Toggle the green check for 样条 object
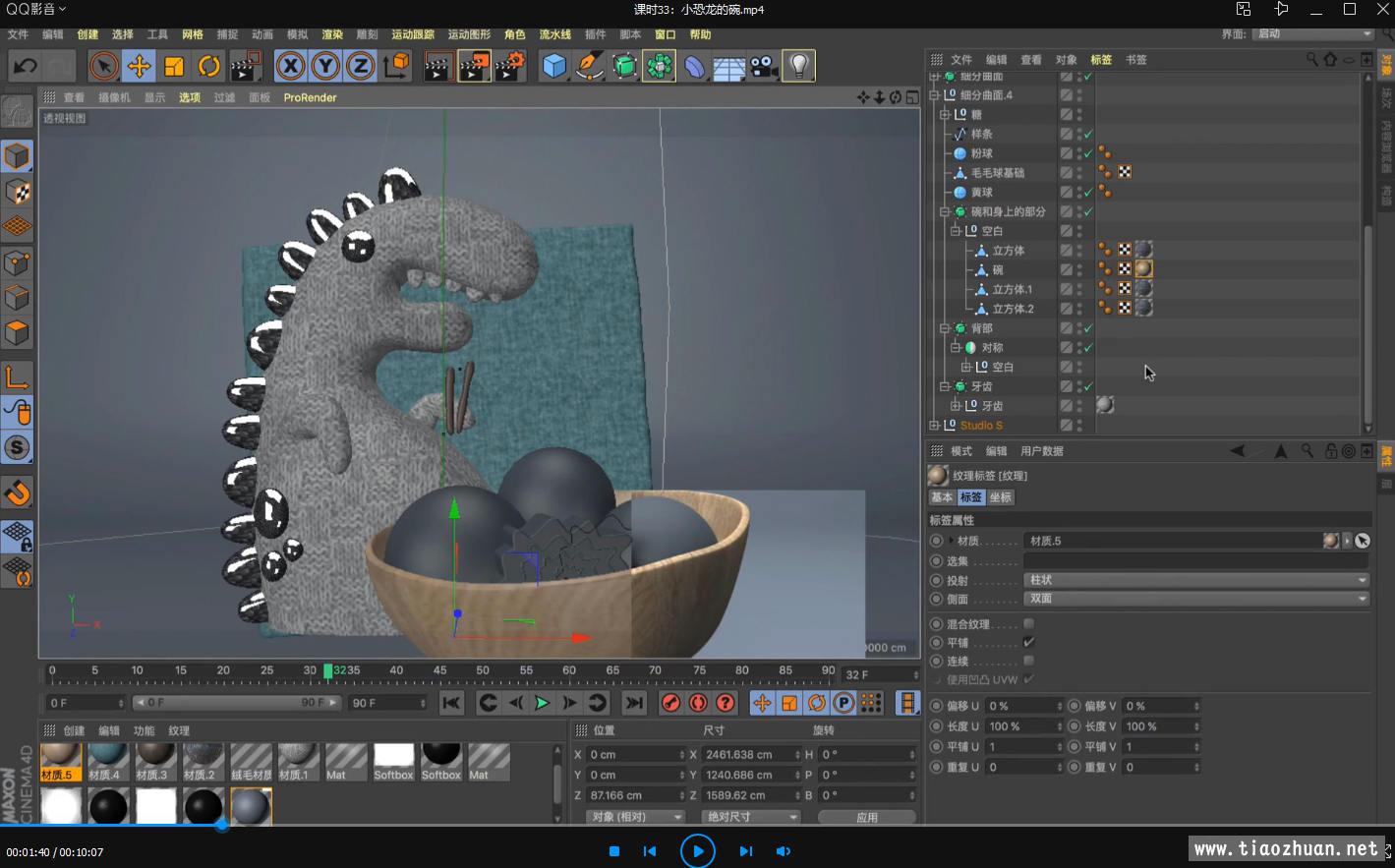The height and width of the screenshot is (868, 1395). (1088, 134)
